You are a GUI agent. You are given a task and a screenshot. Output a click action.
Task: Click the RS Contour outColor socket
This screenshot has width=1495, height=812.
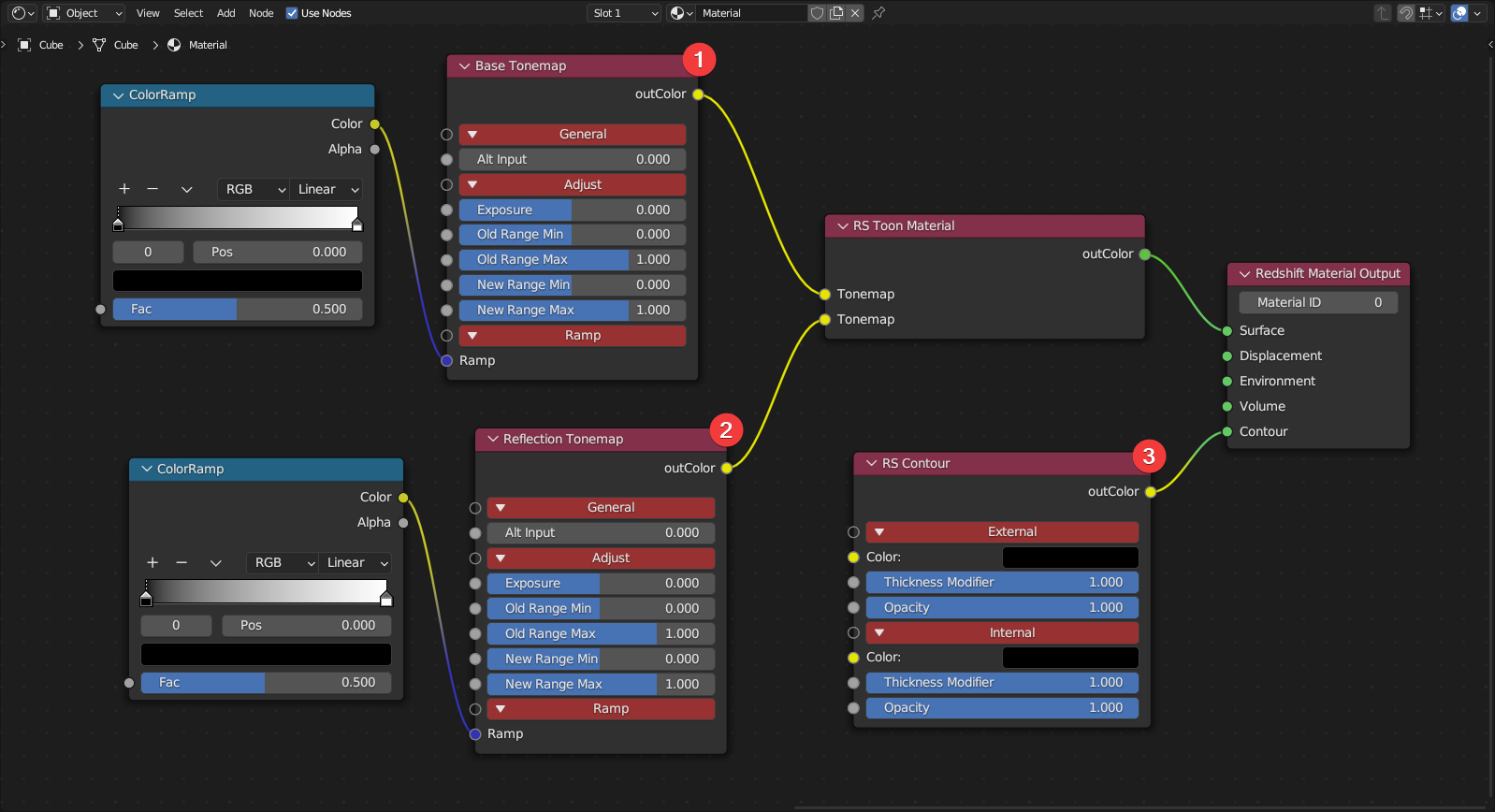tap(1151, 491)
